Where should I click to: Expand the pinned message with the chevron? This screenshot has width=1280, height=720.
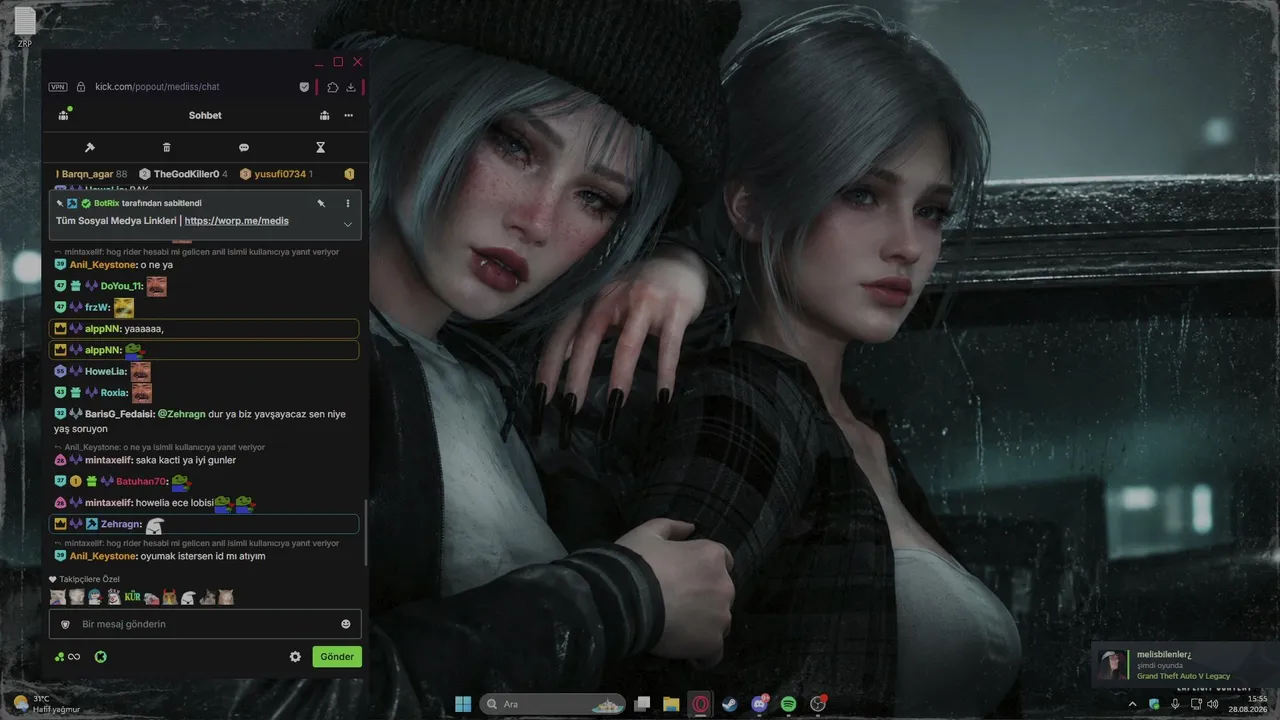pyautogui.click(x=348, y=224)
